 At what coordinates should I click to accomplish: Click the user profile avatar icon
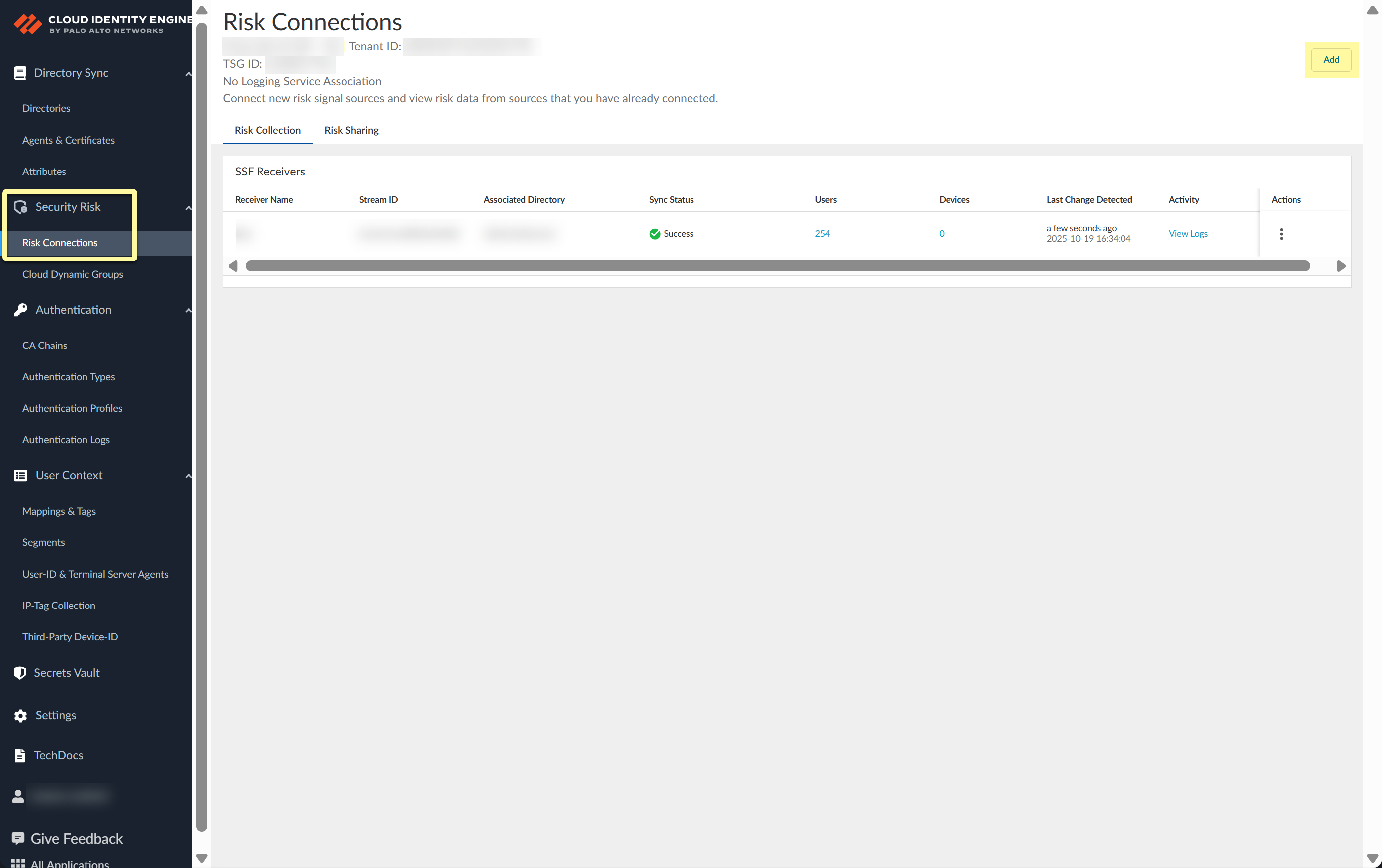click(x=18, y=797)
